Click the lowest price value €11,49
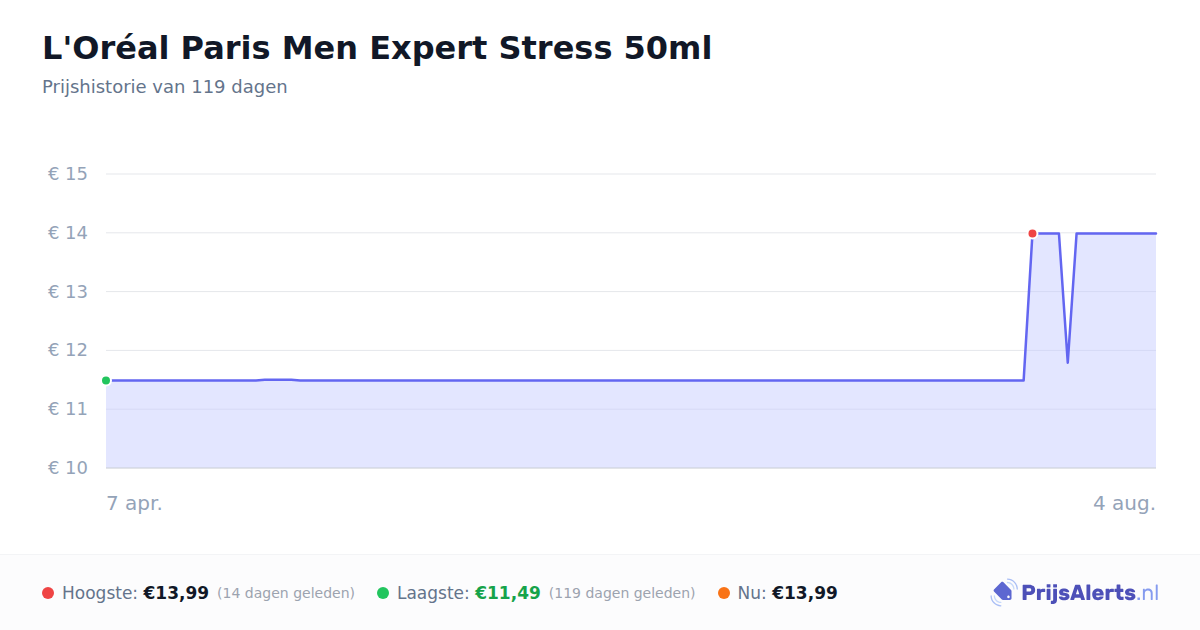The height and width of the screenshot is (630, 1200). click(x=508, y=593)
